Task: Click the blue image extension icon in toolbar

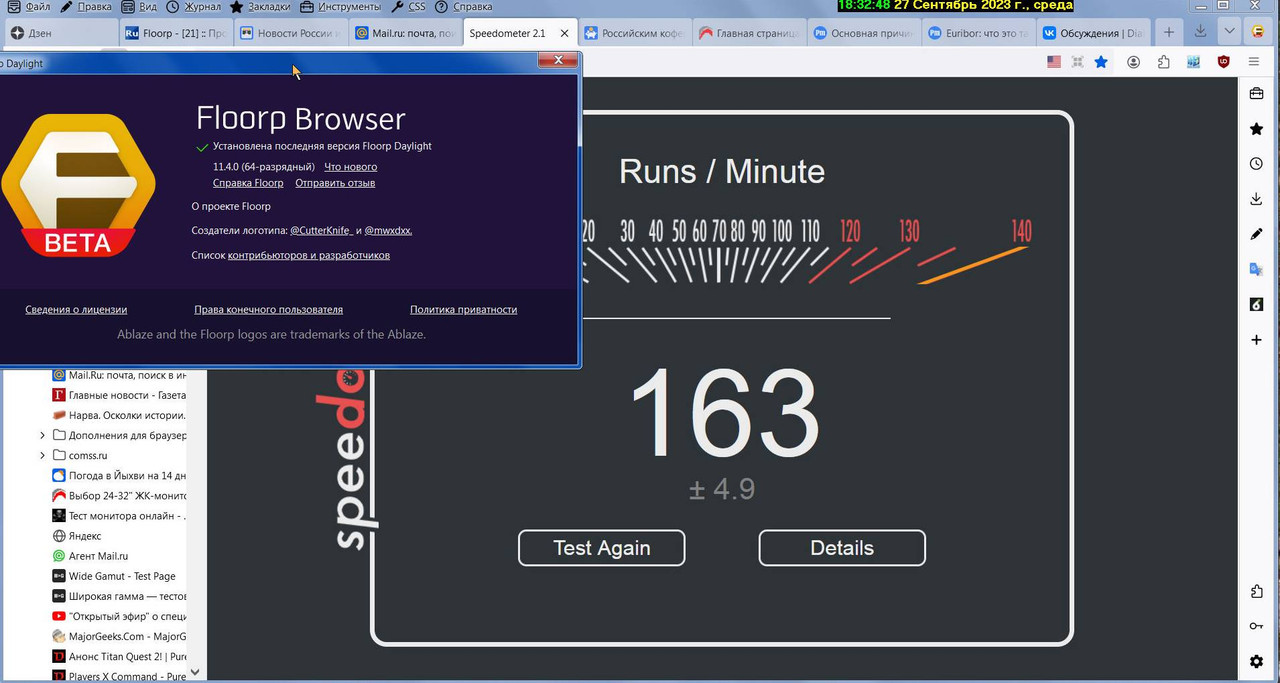Action: (1193, 62)
